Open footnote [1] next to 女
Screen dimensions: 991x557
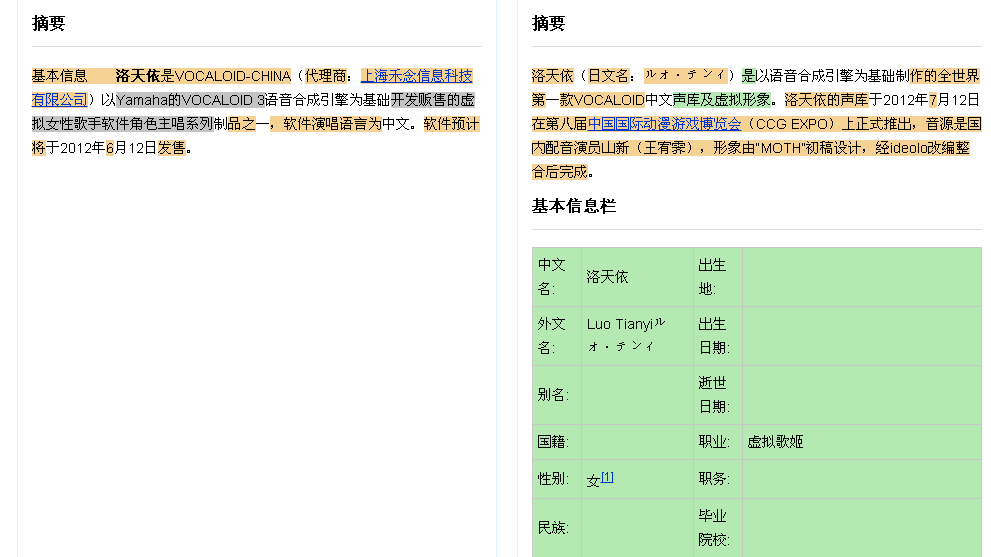pos(607,477)
